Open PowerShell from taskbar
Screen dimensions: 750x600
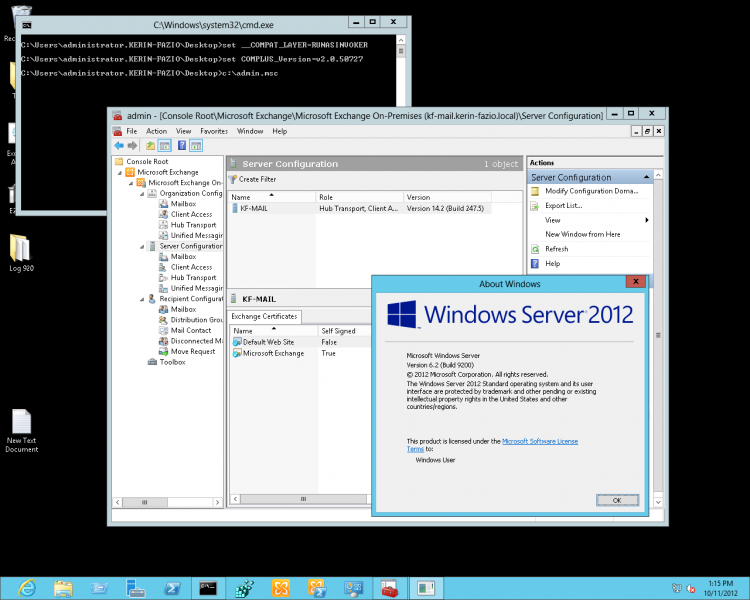point(172,588)
